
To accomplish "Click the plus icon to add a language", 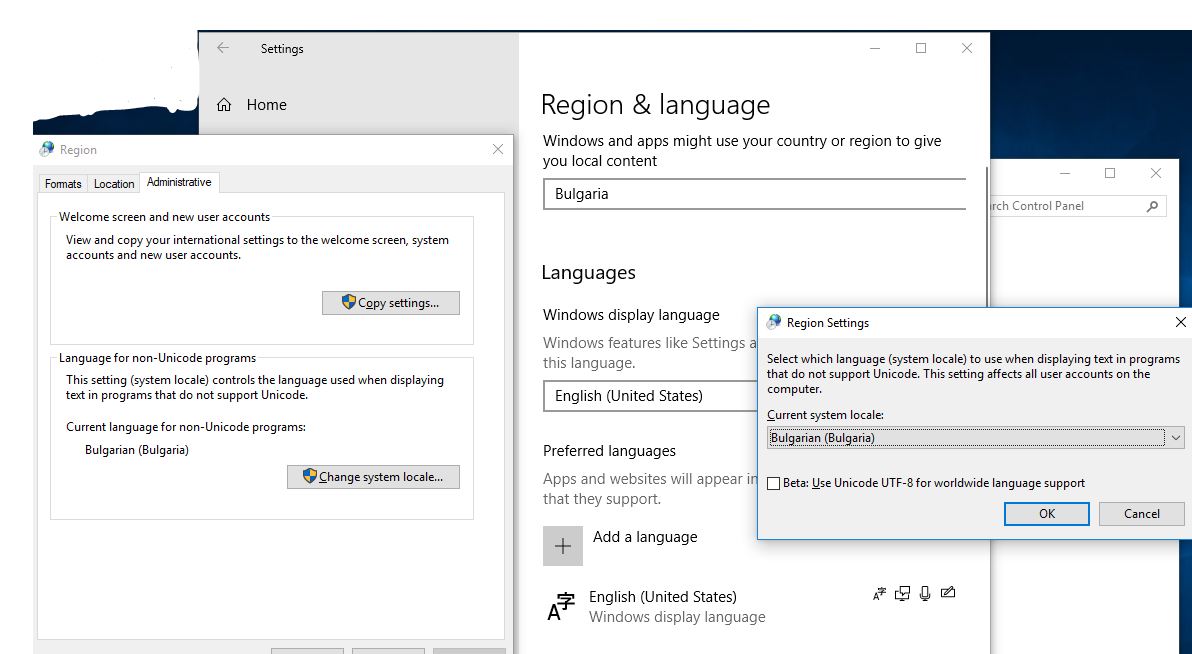I will [562, 546].
